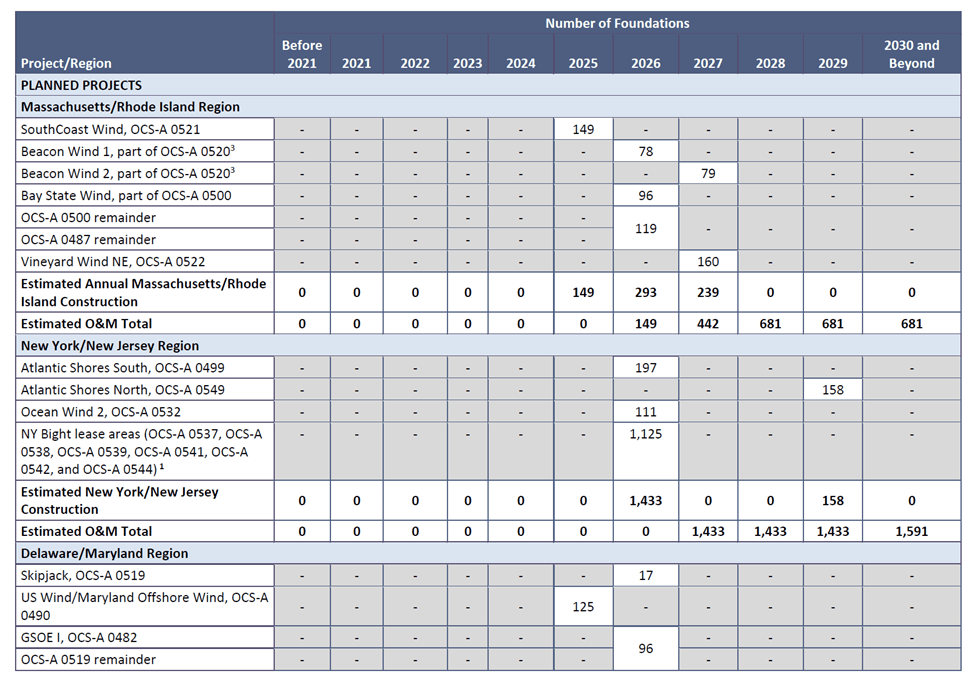This screenshot has width=975, height=678.
Task: Select the NY Bight lease areas value 1,125
Action: (645, 434)
